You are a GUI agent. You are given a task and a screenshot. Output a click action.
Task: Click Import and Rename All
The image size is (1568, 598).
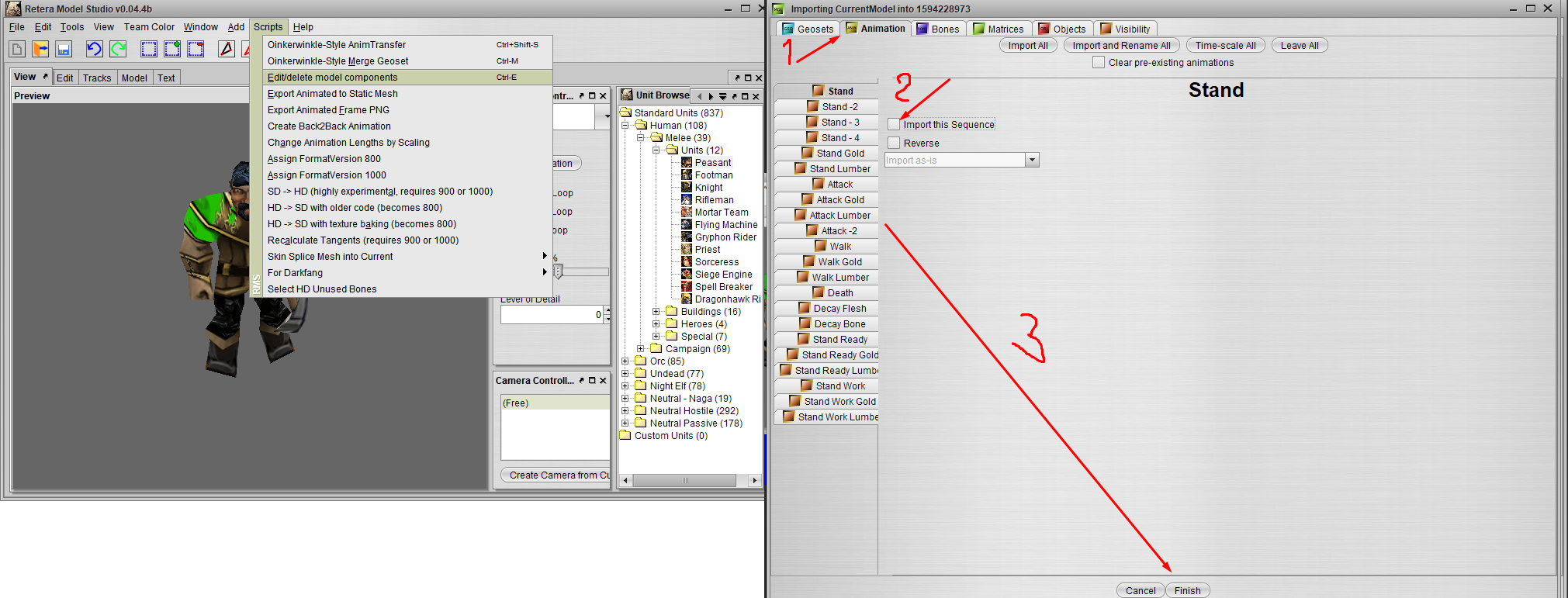1122,46
